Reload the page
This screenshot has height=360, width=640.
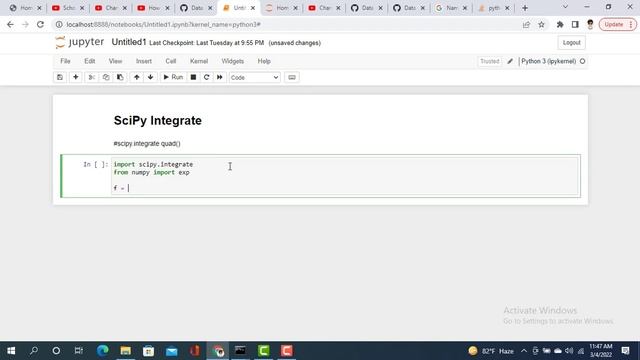click(x=40, y=24)
